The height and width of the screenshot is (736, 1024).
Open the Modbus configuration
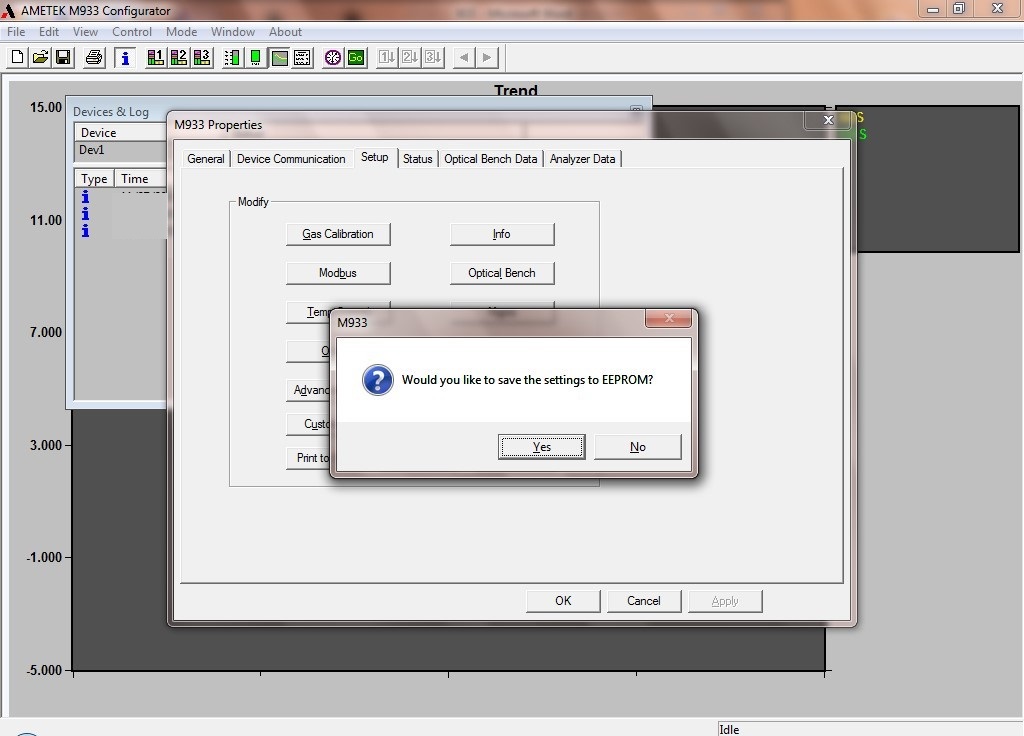[x=337, y=272]
